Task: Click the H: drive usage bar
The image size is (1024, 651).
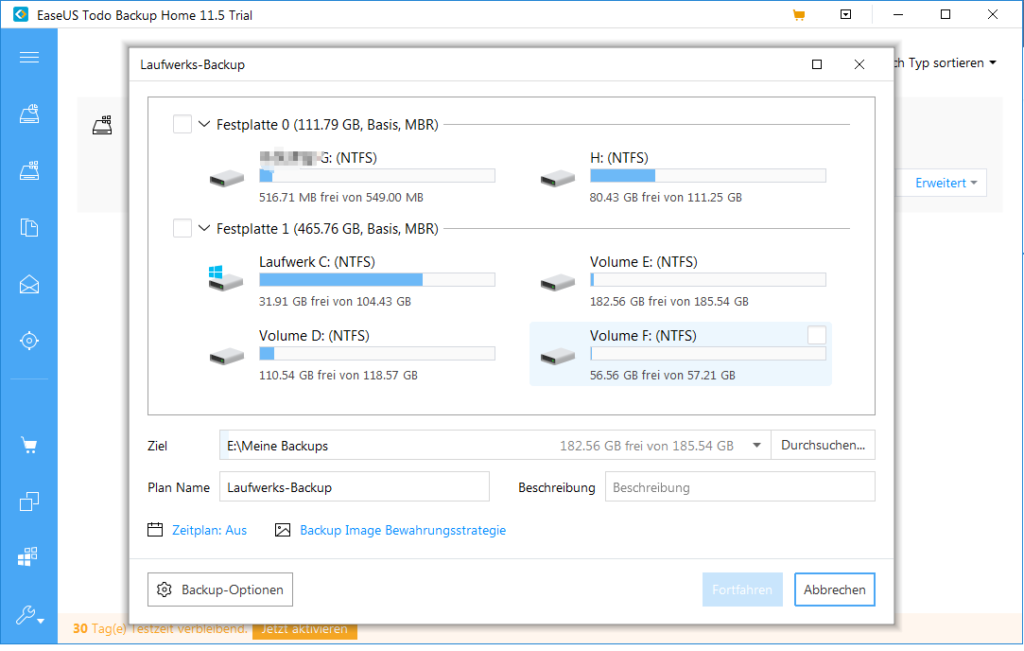Action: coord(708,176)
